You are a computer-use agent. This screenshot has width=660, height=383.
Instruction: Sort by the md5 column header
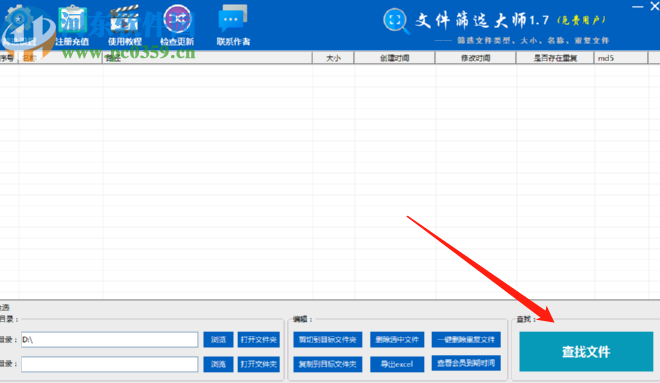(621, 58)
